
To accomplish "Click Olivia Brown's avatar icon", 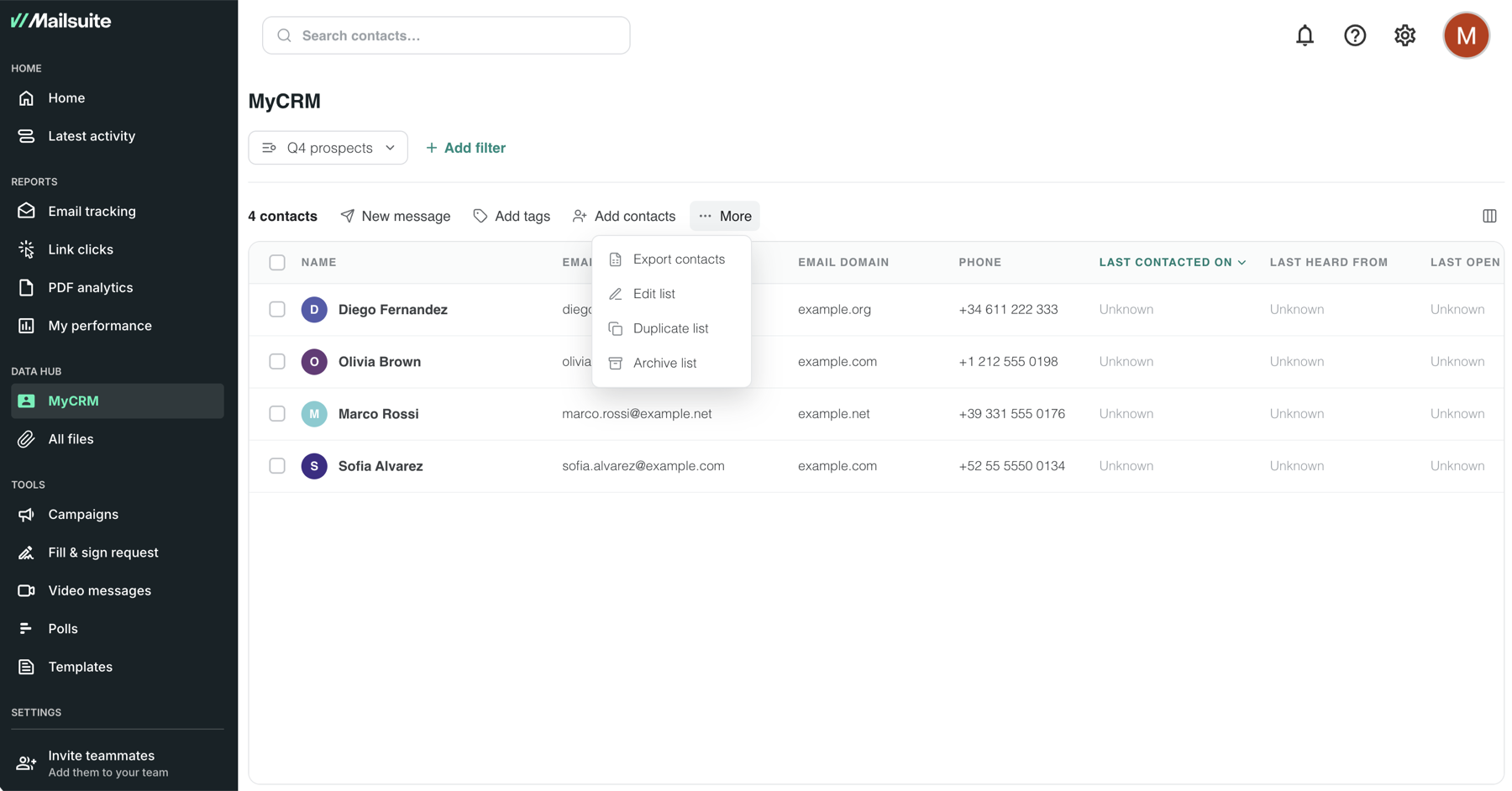I will pos(314,362).
